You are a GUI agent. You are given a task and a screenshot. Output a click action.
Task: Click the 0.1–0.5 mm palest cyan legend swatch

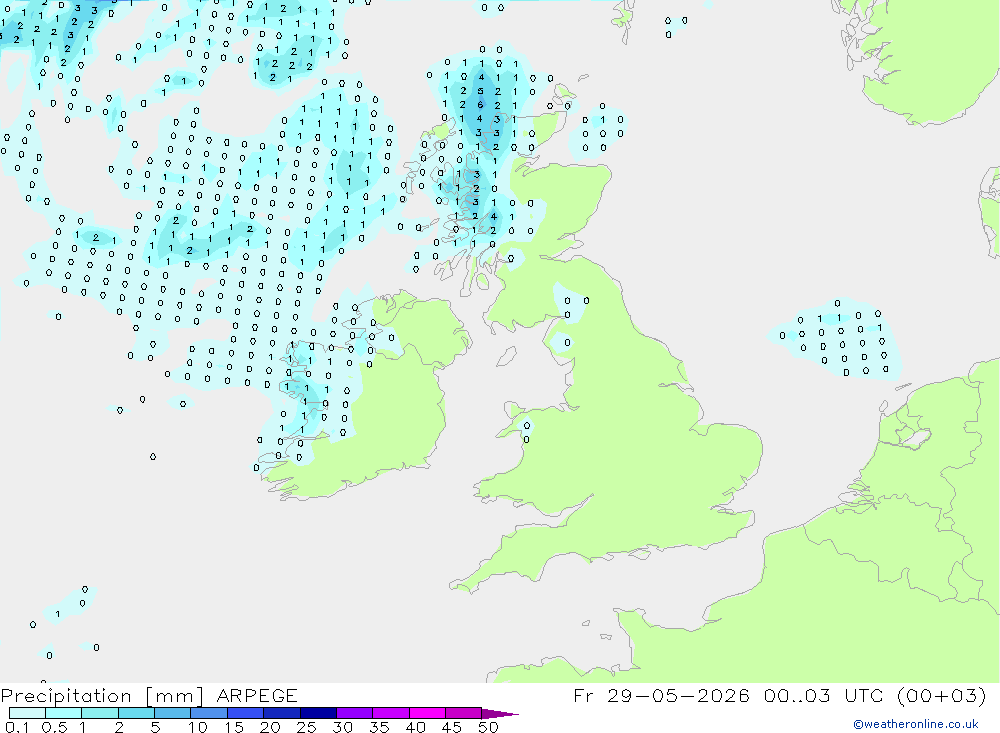[27, 713]
